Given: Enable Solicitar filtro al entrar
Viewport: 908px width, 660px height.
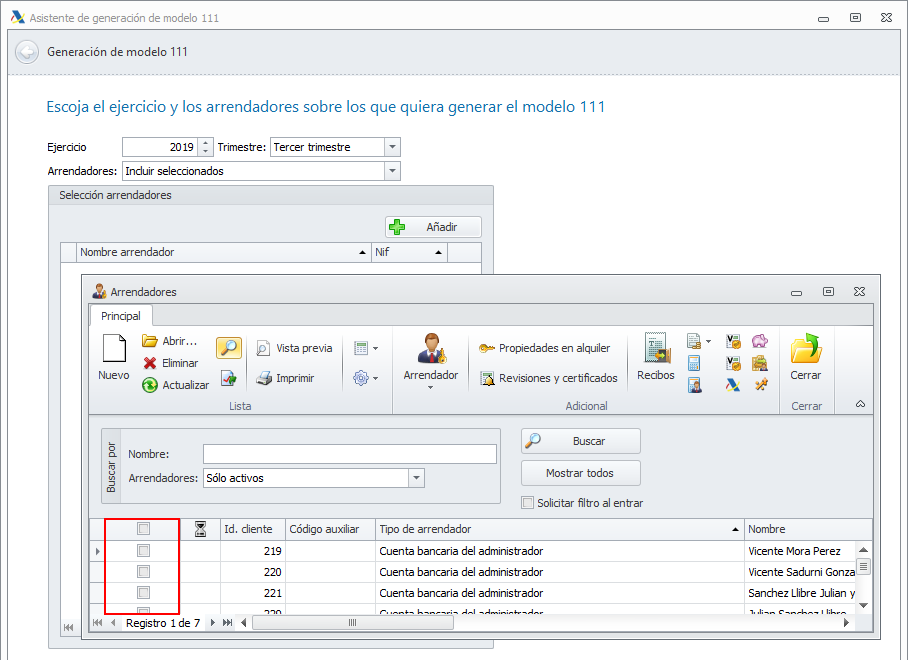Looking at the screenshot, I should [x=528, y=503].
